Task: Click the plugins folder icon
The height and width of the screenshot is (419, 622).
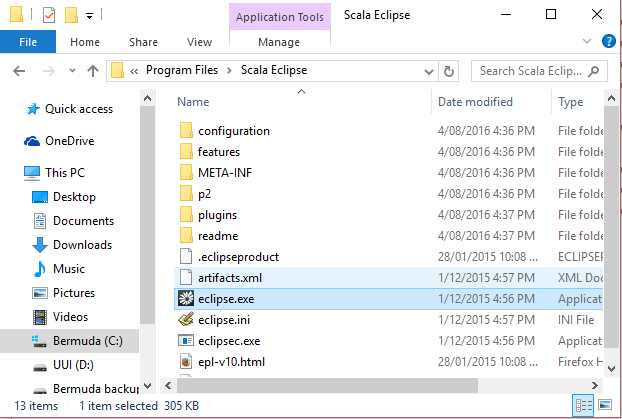Action: (186, 215)
